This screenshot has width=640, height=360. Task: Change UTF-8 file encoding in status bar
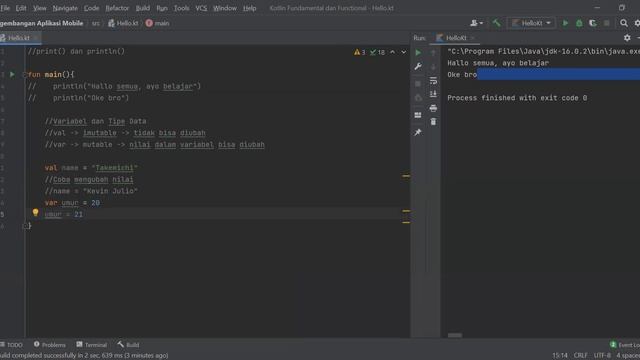(x=602, y=356)
